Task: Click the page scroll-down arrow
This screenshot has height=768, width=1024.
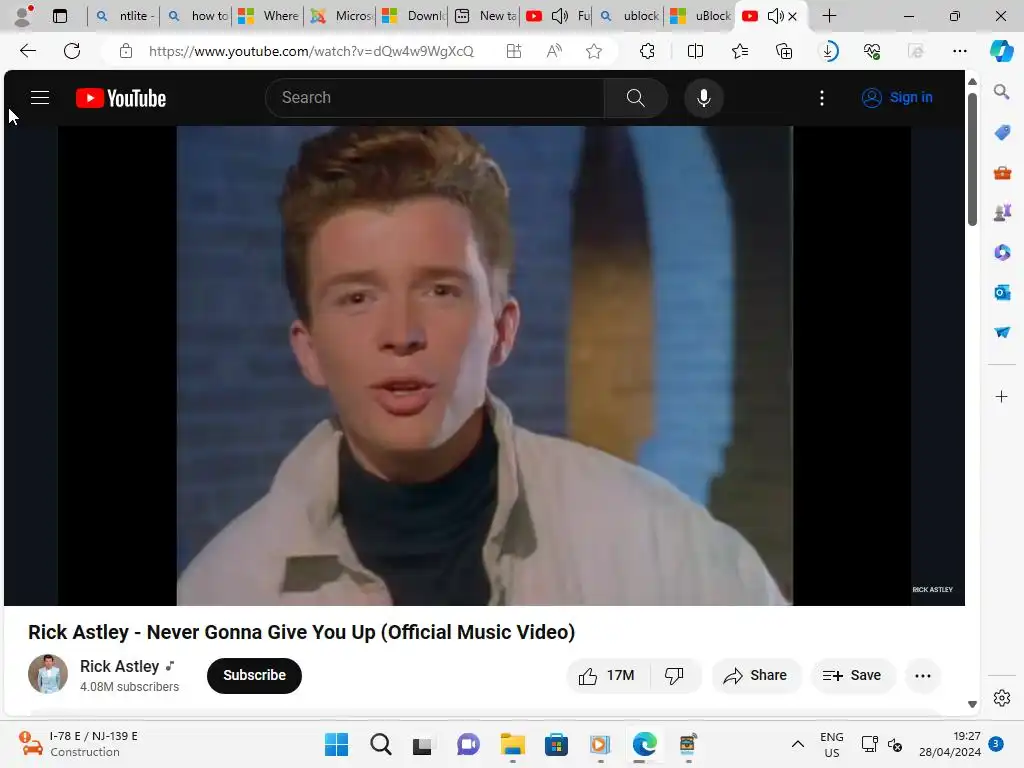Action: 972,704
